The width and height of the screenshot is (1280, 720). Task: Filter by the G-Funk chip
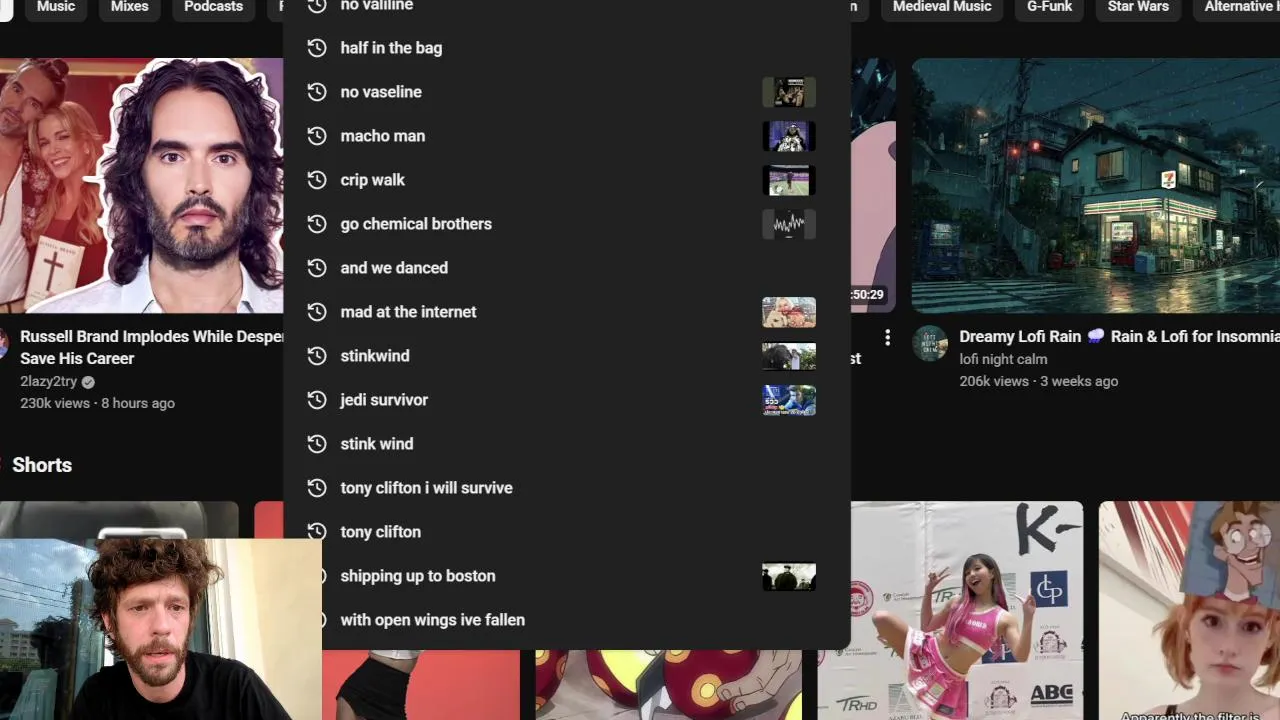(x=1049, y=7)
